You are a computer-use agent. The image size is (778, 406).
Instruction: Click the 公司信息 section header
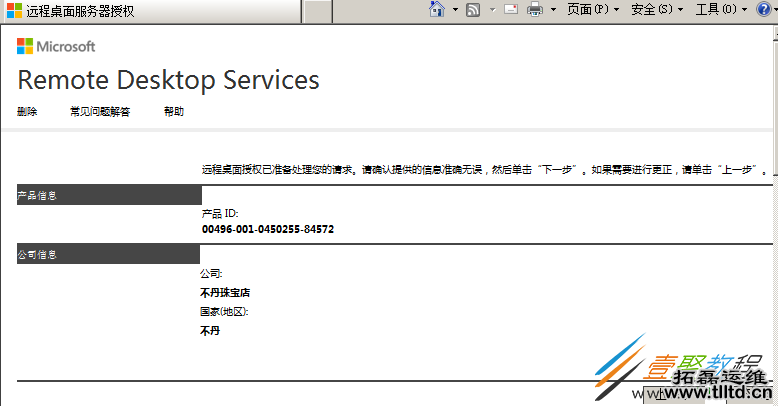(108, 254)
